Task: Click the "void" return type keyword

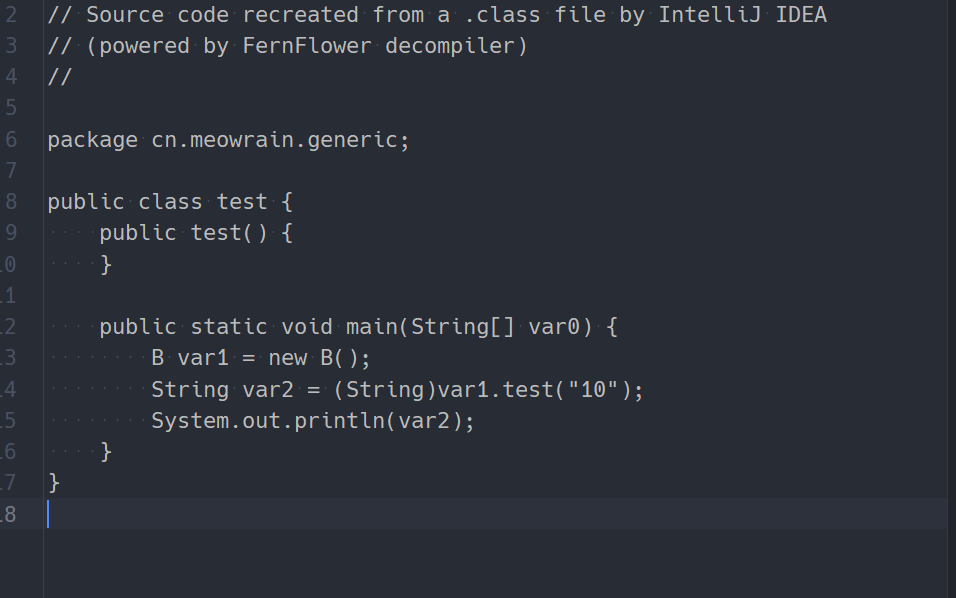Action: tap(307, 327)
